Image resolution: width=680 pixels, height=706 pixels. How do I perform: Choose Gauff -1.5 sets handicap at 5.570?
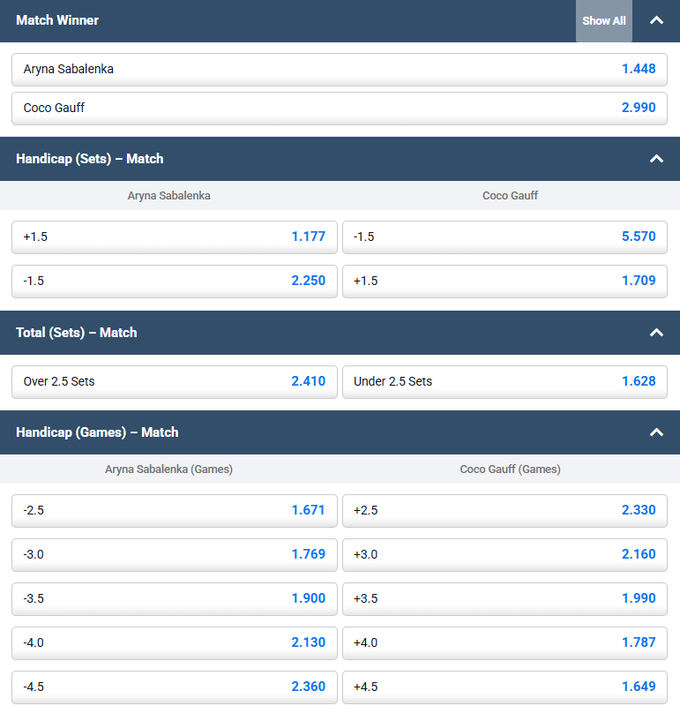[x=504, y=237]
